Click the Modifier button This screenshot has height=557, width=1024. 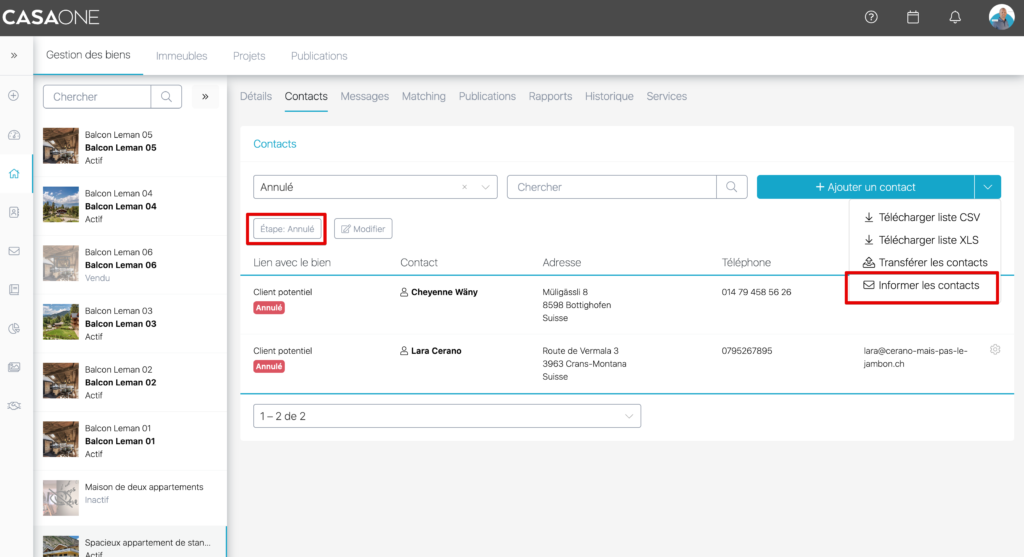click(x=363, y=229)
